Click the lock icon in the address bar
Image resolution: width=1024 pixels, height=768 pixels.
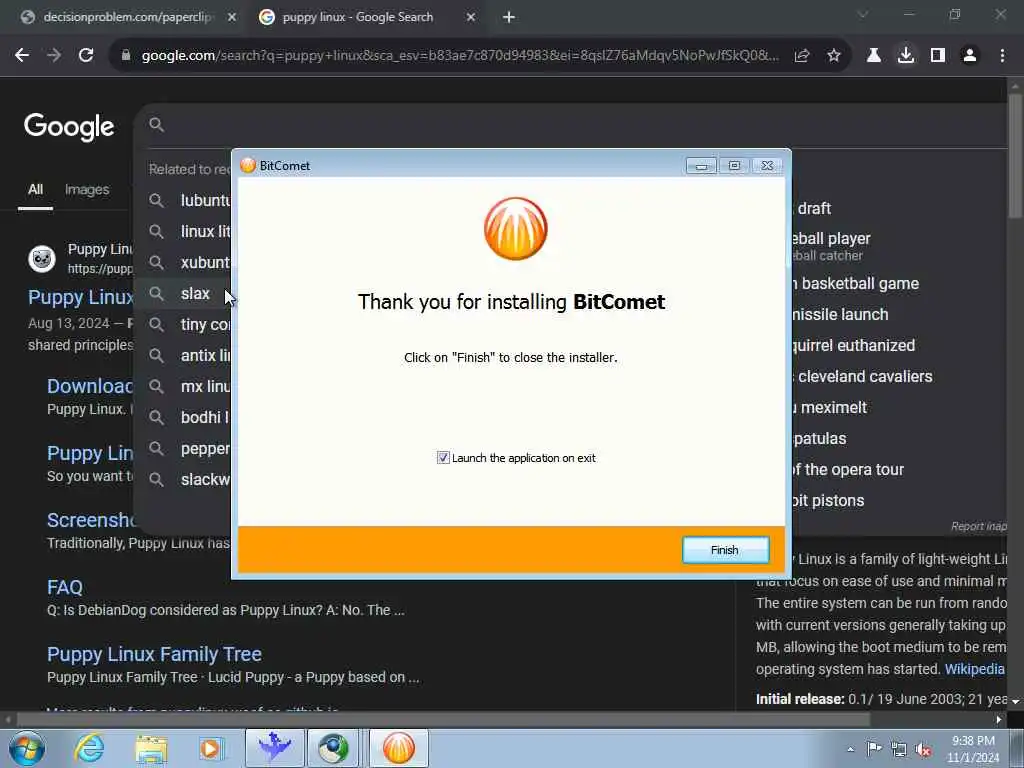point(126,56)
